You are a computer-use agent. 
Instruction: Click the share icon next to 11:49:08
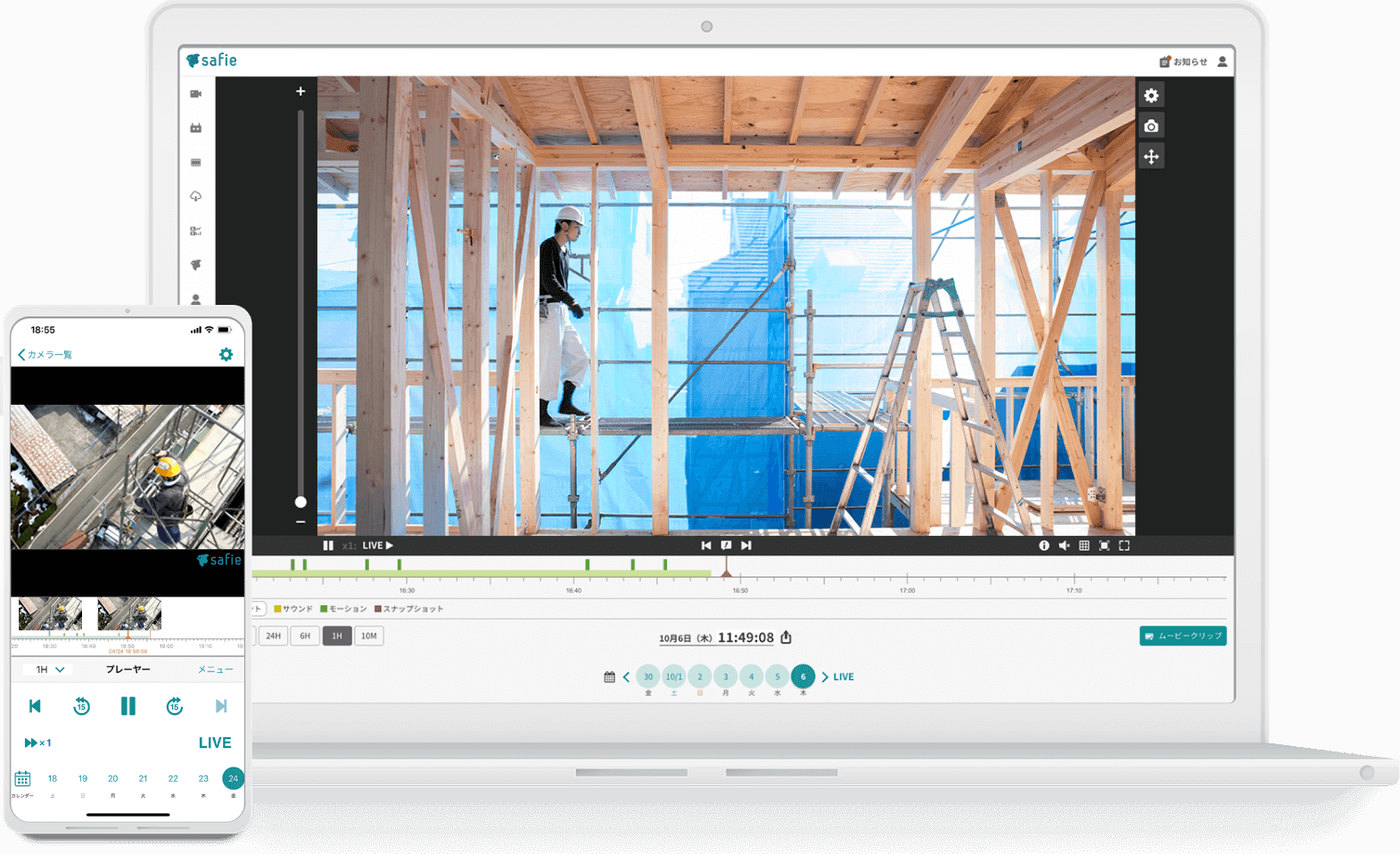click(786, 637)
